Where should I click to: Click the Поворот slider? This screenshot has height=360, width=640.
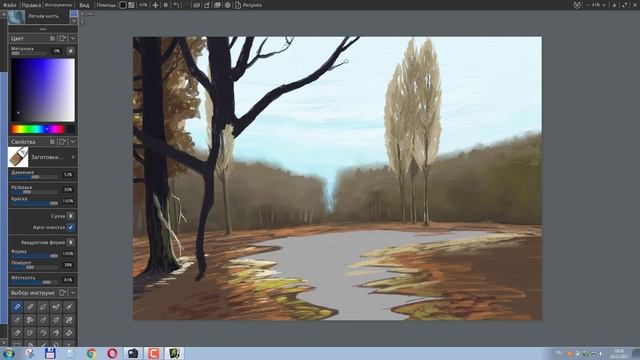point(34,267)
